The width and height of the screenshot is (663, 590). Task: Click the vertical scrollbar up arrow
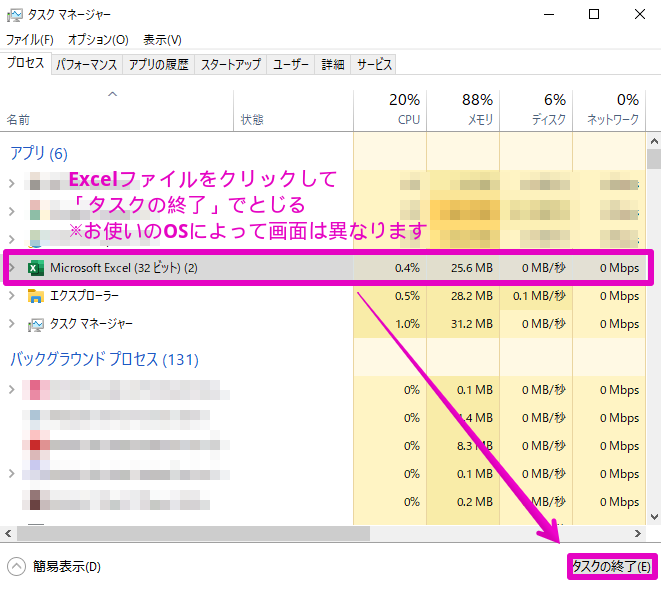pyautogui.click(x=655, y=141)
